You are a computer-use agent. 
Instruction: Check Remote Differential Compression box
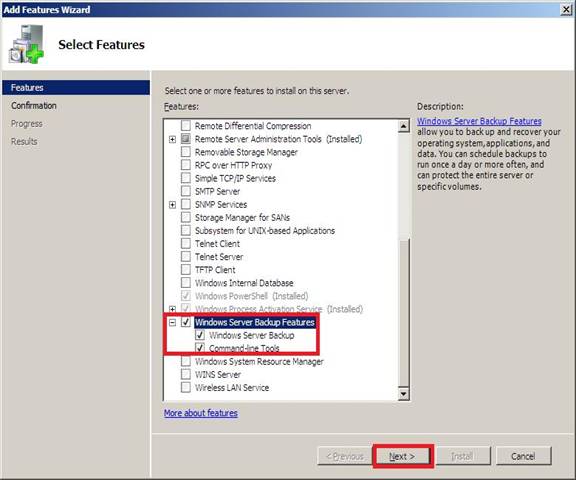click(186, 126)
